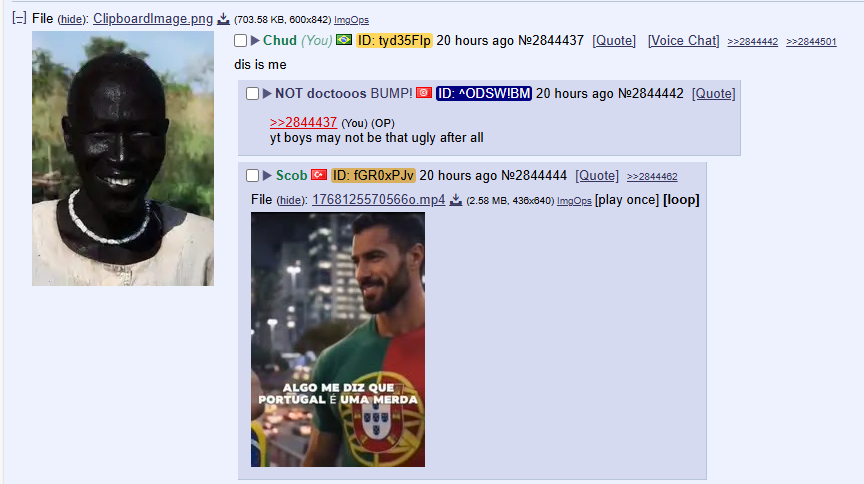Choose play once for the mp4
The height and width of the screenshot is (484, 864).
(627, 200)
